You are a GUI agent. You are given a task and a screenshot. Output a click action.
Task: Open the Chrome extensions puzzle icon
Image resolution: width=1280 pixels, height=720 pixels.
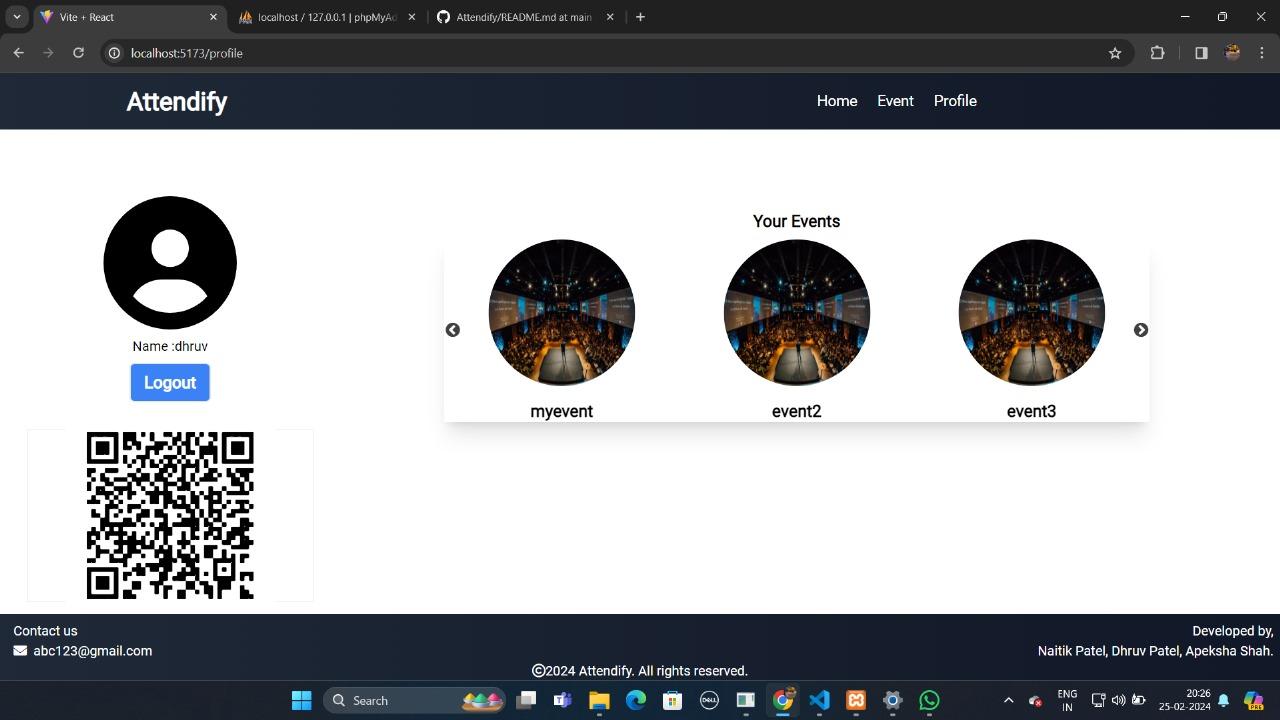pos(1157,53)
